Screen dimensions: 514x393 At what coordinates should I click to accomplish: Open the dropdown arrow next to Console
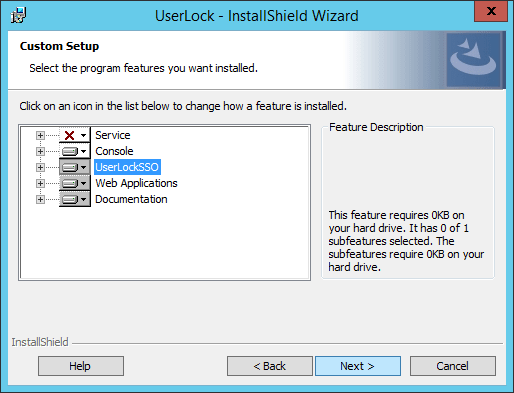(84, 151)
